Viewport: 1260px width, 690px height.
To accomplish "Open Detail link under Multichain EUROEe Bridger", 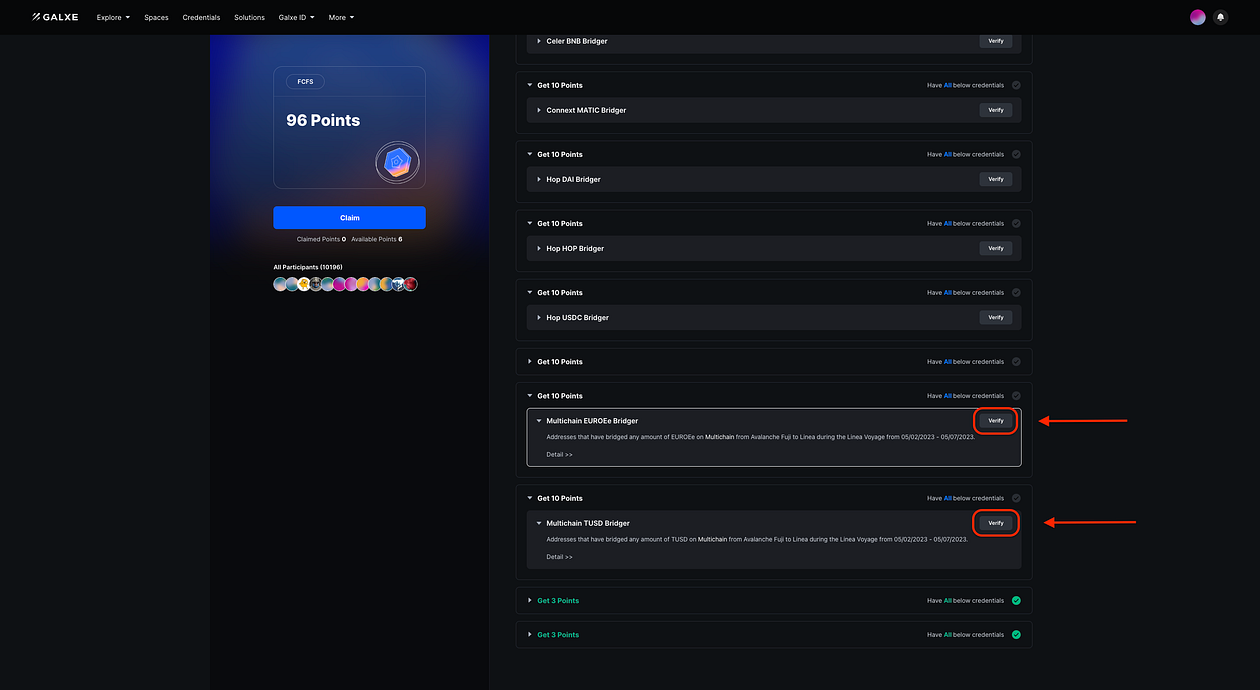I will pos(559,454).
